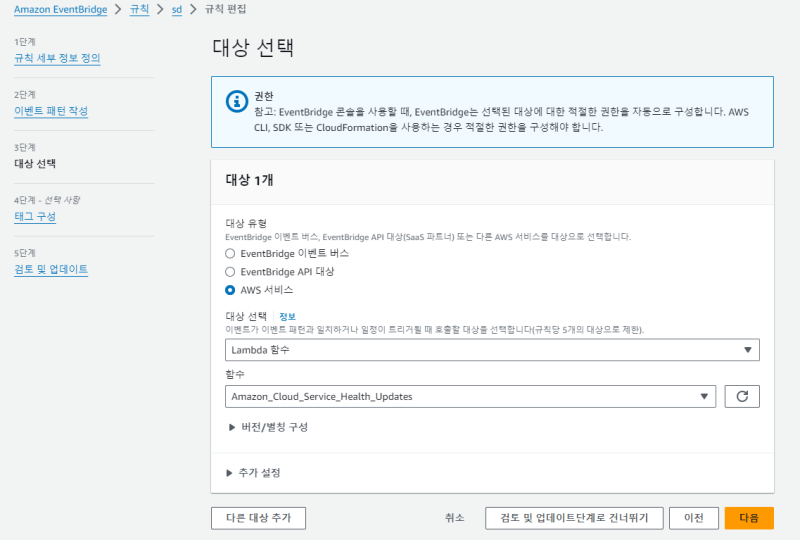Open 태그 구성 step link
Image resolution: width=800 pixels, height=540 pixels.
[35, 216]
